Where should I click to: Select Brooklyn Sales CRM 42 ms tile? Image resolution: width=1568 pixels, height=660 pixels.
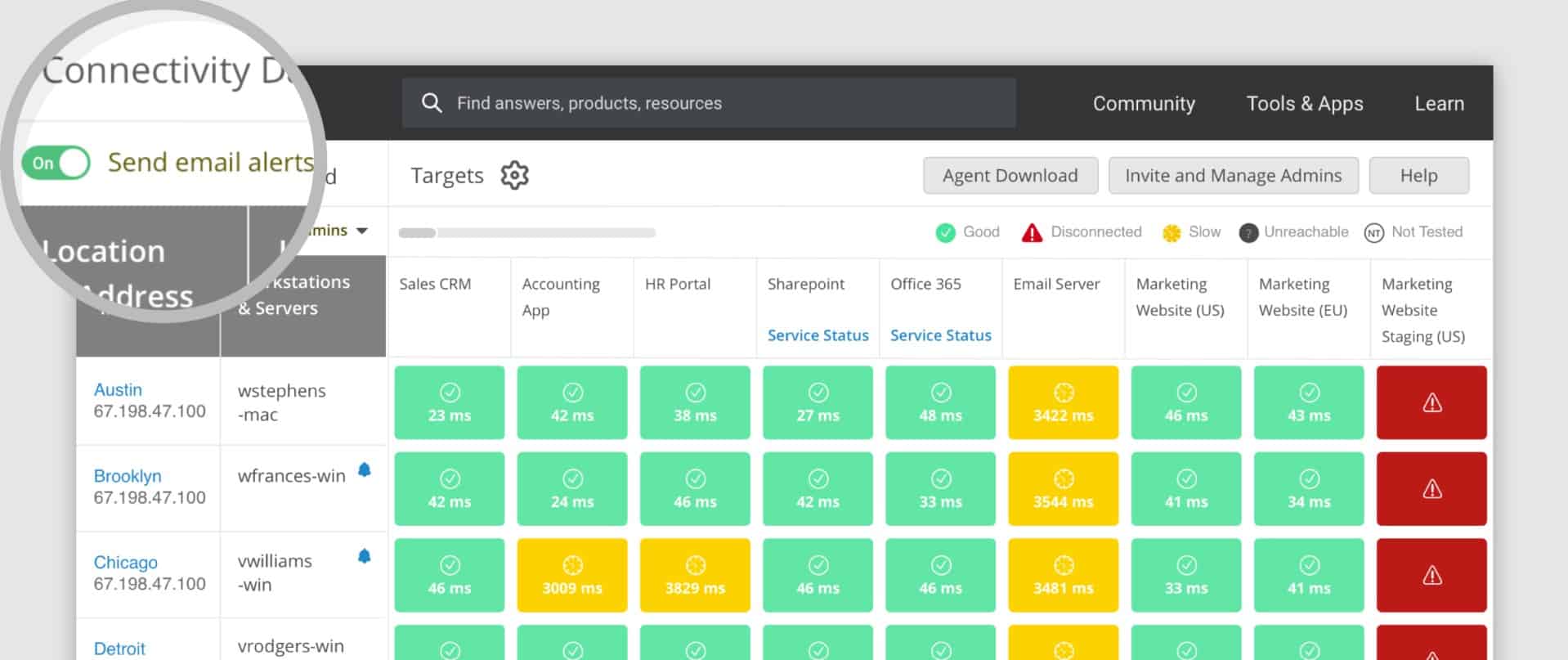[450, 489]
